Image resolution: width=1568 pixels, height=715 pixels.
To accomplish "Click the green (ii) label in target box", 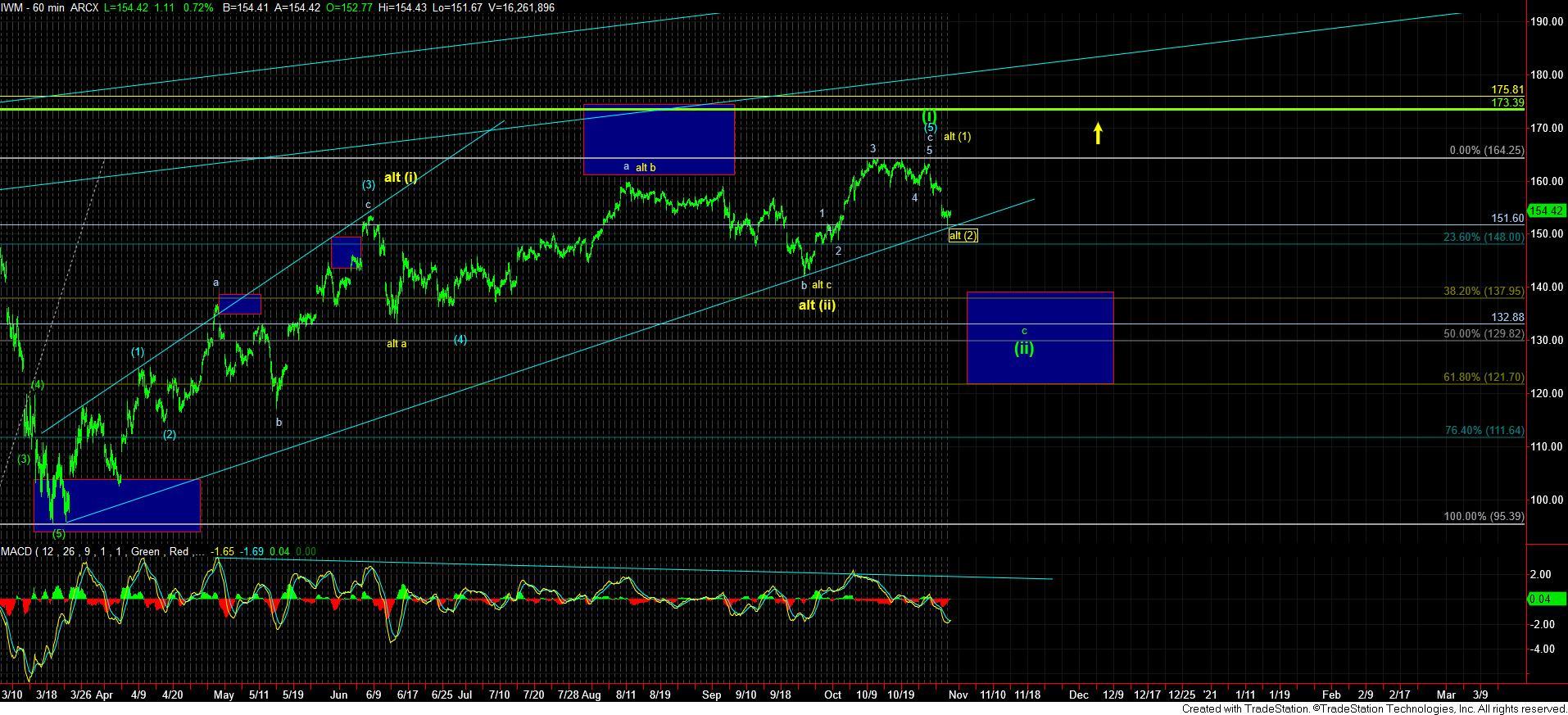I will 1024,348.
